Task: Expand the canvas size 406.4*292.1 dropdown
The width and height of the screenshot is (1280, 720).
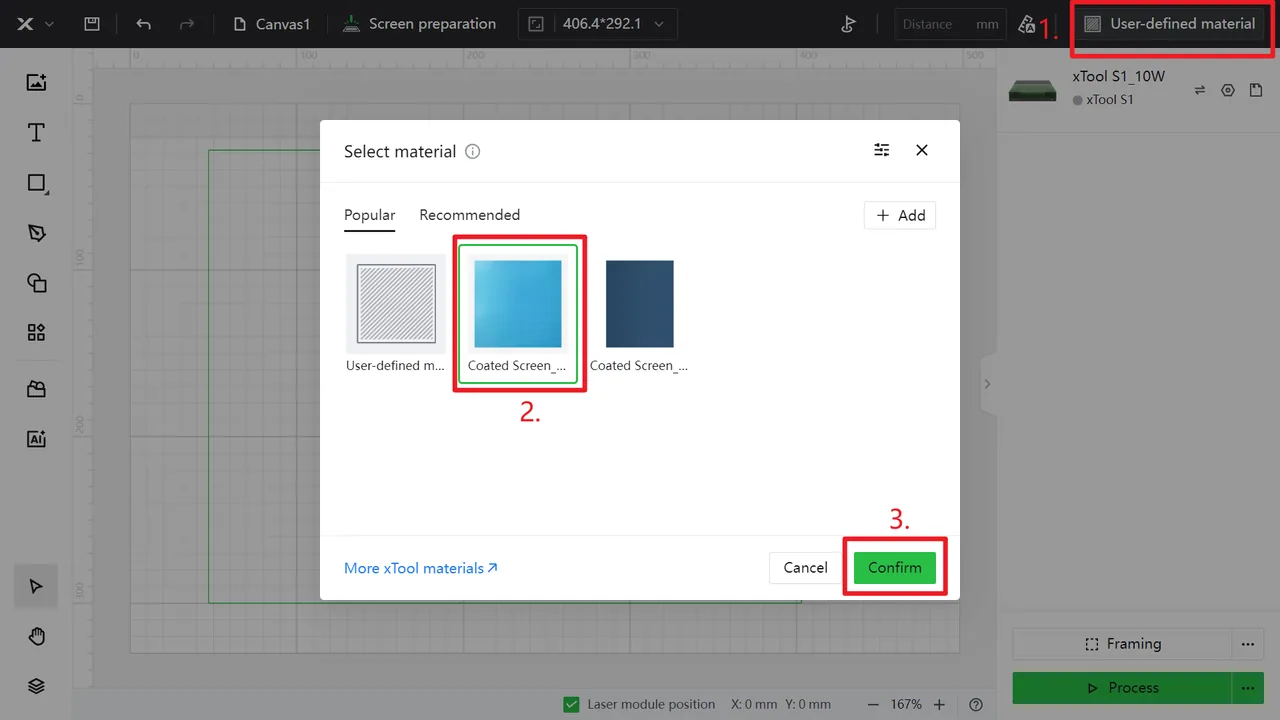Action: pyautogui.click(x=597, y=24)
